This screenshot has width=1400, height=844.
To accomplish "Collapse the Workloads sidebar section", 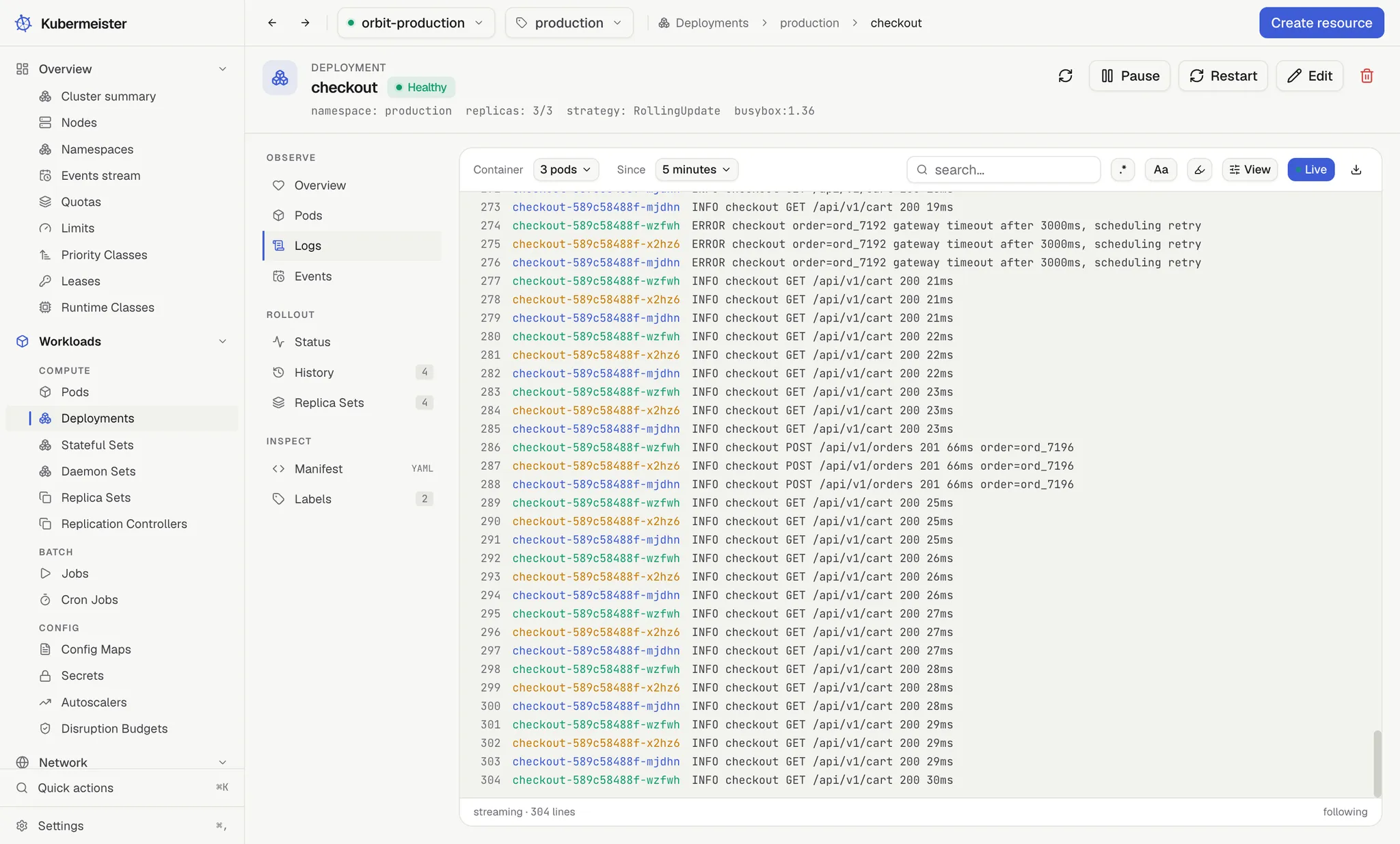I will click(222, 341).
